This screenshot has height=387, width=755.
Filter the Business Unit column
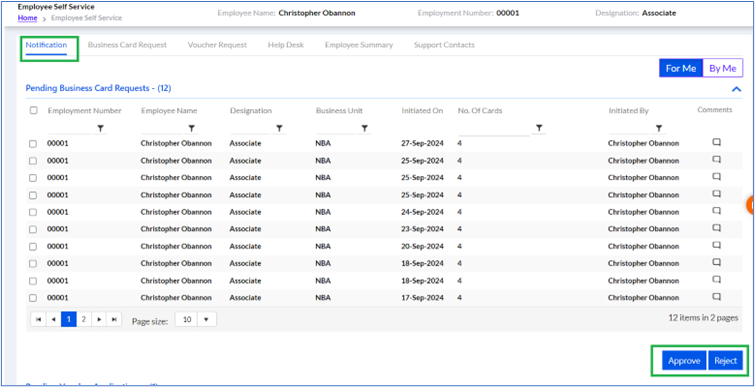364,129
